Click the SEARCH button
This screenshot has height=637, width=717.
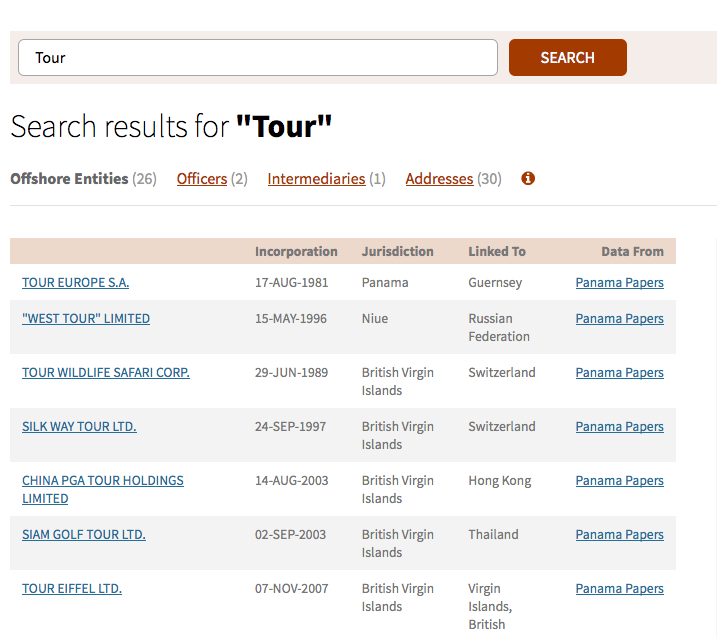click(x=567, y=58)
